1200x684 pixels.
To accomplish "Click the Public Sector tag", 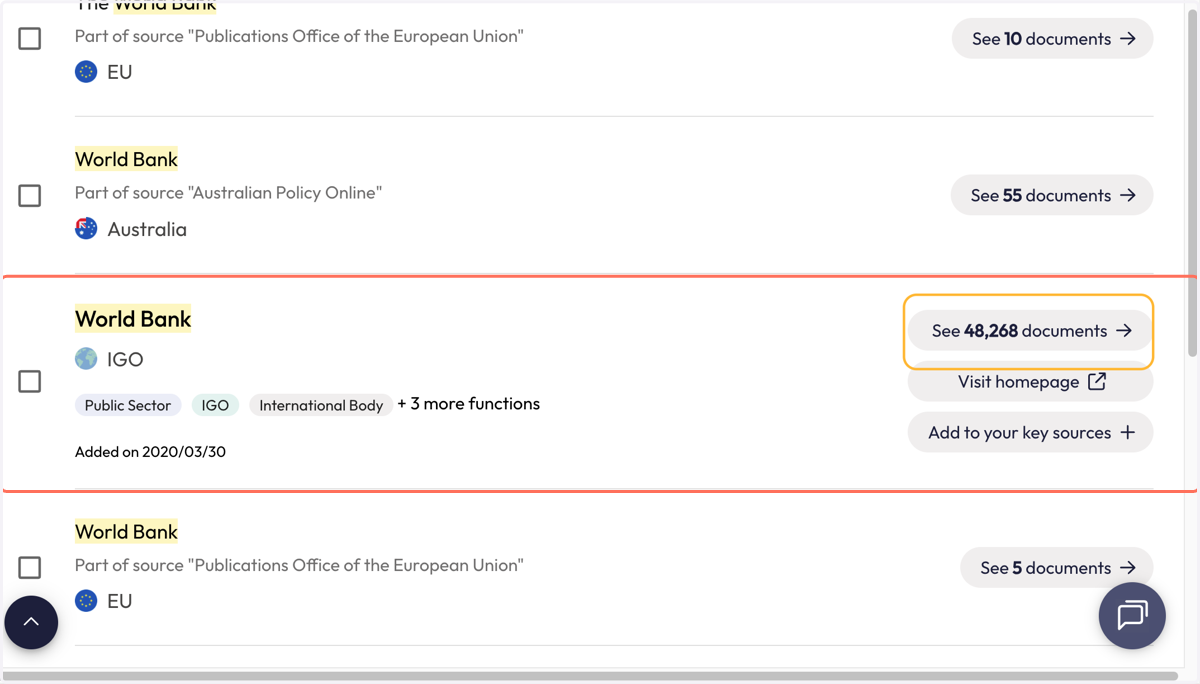I will click(x=128, y=405).
